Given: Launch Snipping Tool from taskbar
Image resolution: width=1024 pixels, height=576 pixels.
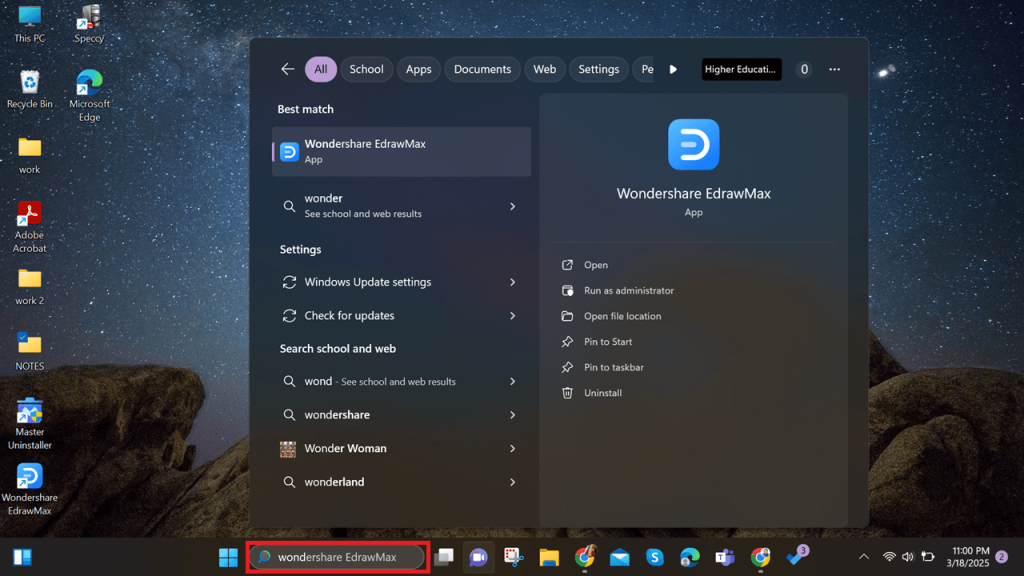Looking at the screenshot, I should pos(514,557).
